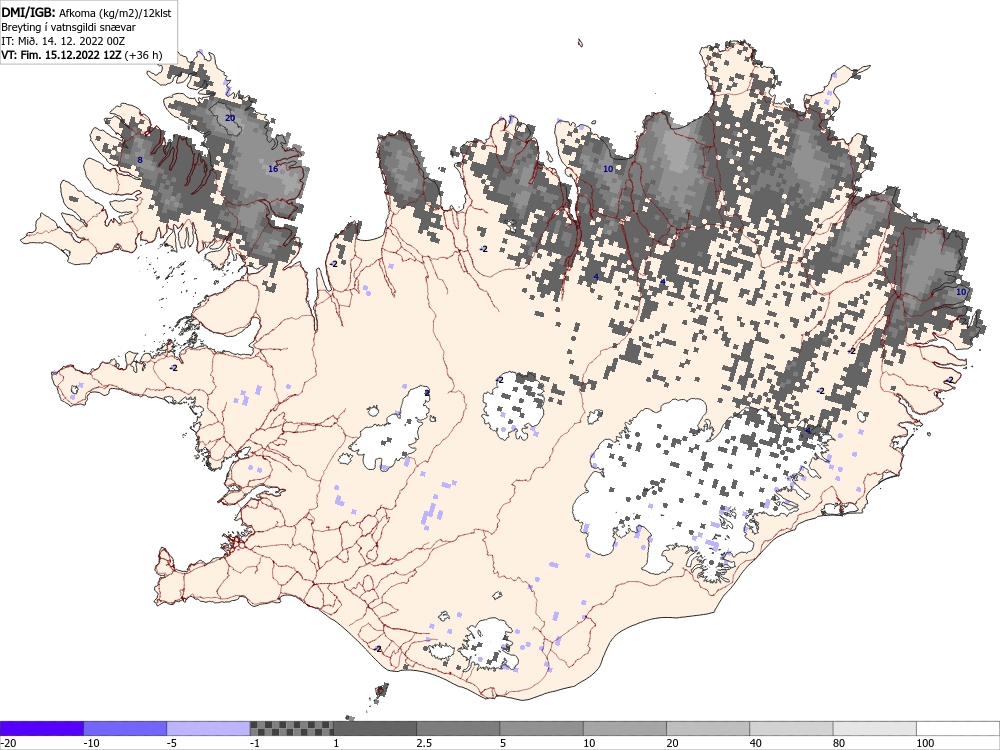
Task: Click the 'VT: Fim. 15.12.2022 12Z (+36 h)' line
Action: [x=82, y=55]
